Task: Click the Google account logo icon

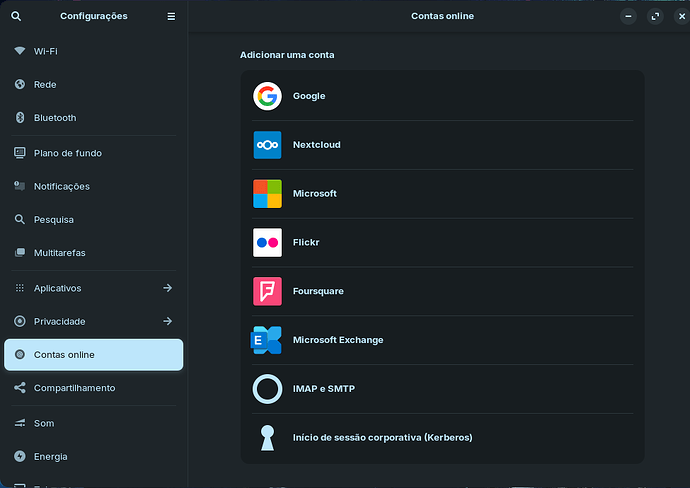Action: tap(267, 96)
